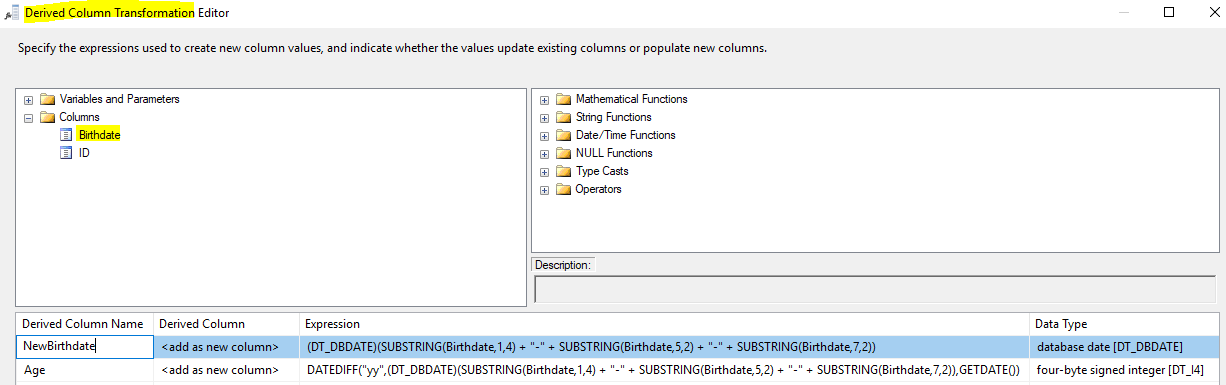Click the Birthdate column icon
Image resolution: width=1226 pixels, height=385 pixels.
66,135
